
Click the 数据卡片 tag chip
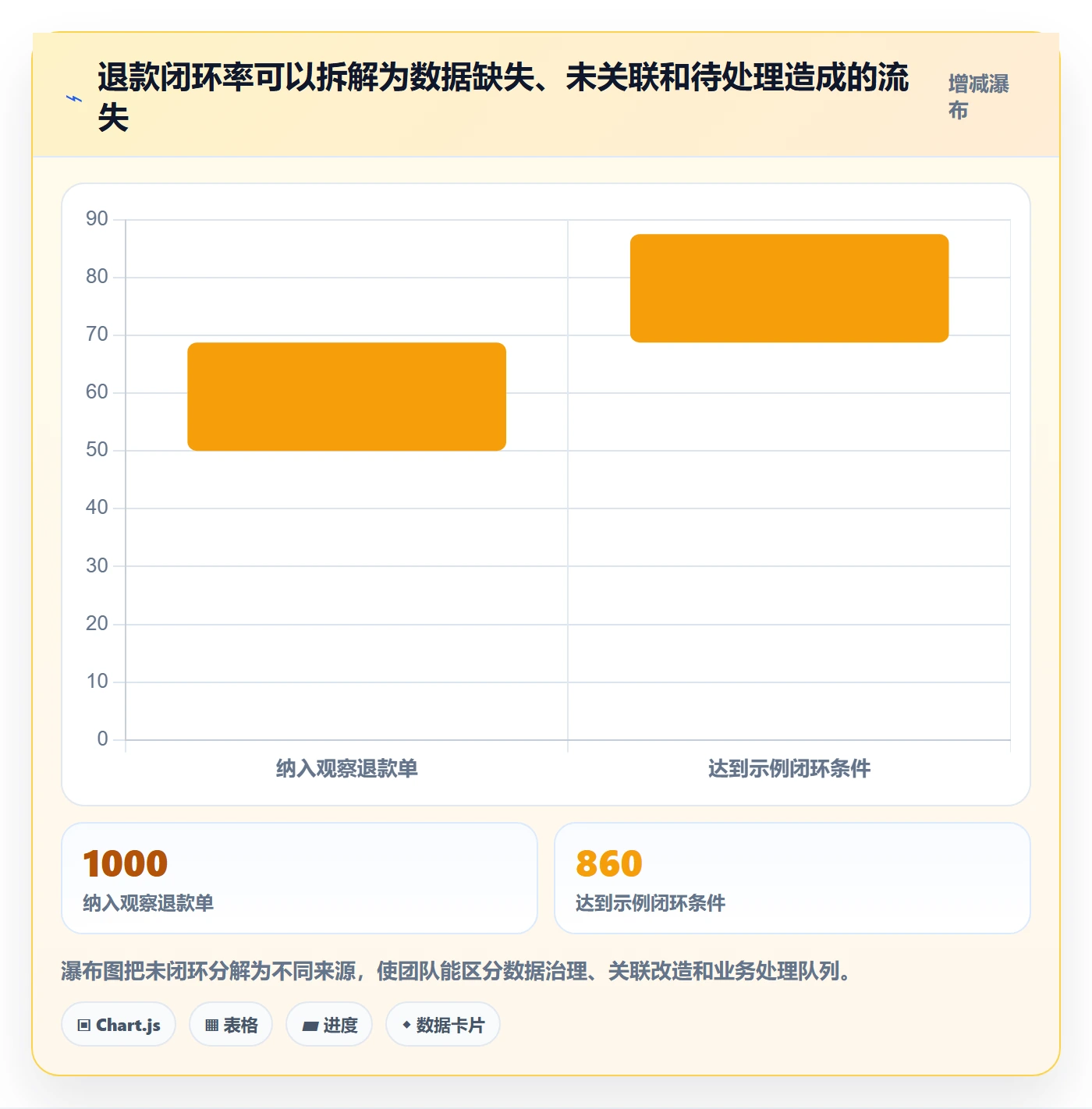pos(443,1025)
